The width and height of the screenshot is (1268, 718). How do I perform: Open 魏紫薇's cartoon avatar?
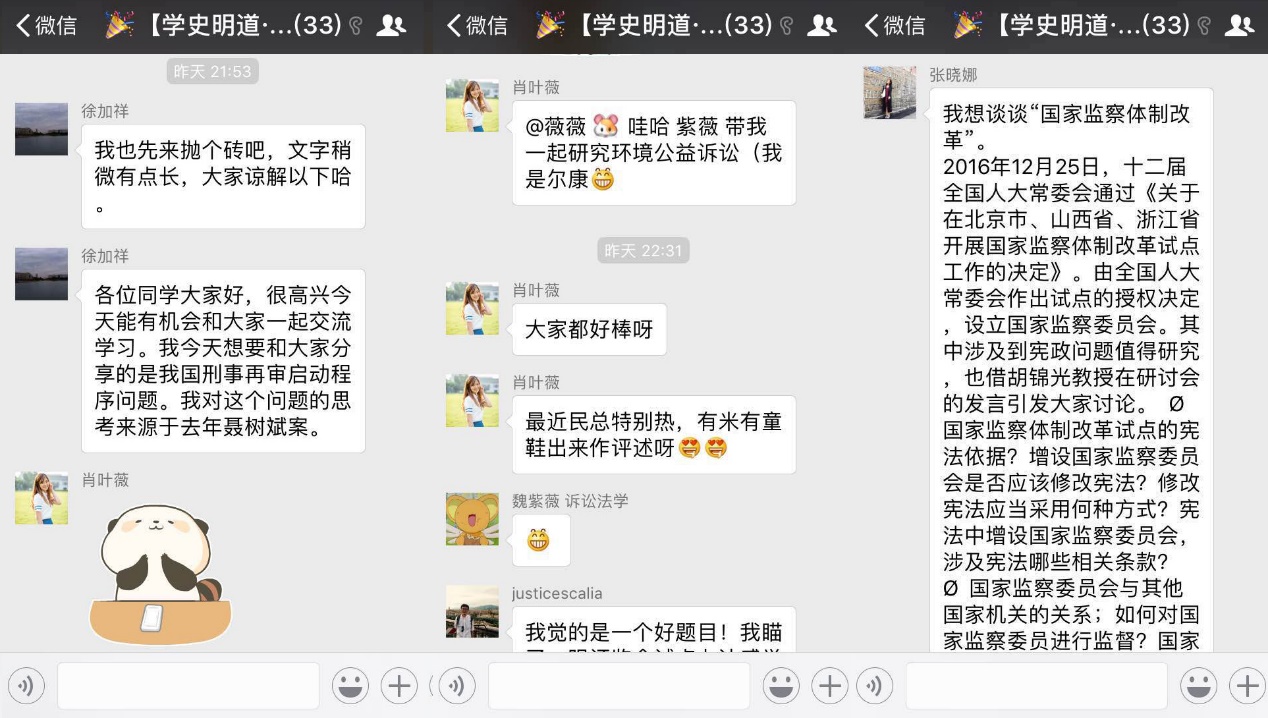click(x=472, y=519)
